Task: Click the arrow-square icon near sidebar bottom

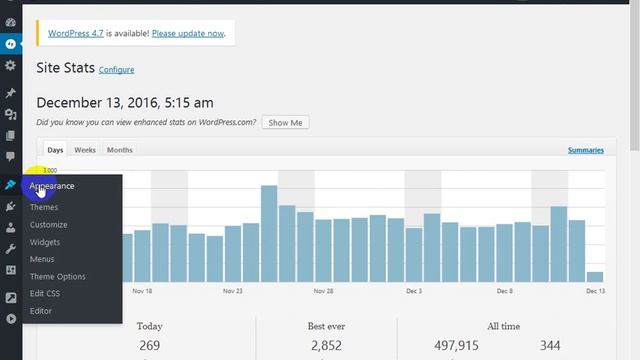Action: pyautogui.click(x=11, y=298)
